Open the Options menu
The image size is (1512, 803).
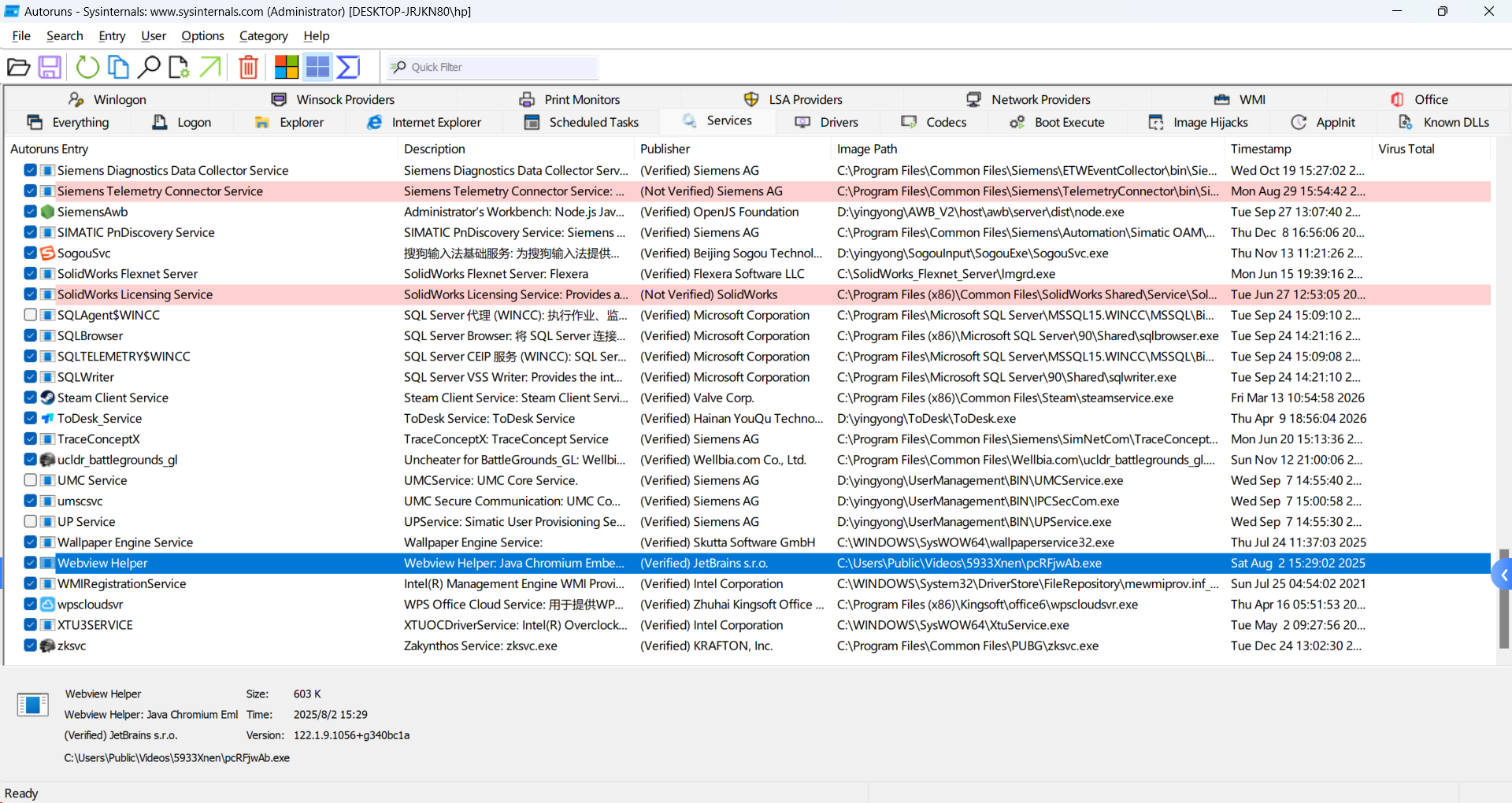click(x=202, y=35)
